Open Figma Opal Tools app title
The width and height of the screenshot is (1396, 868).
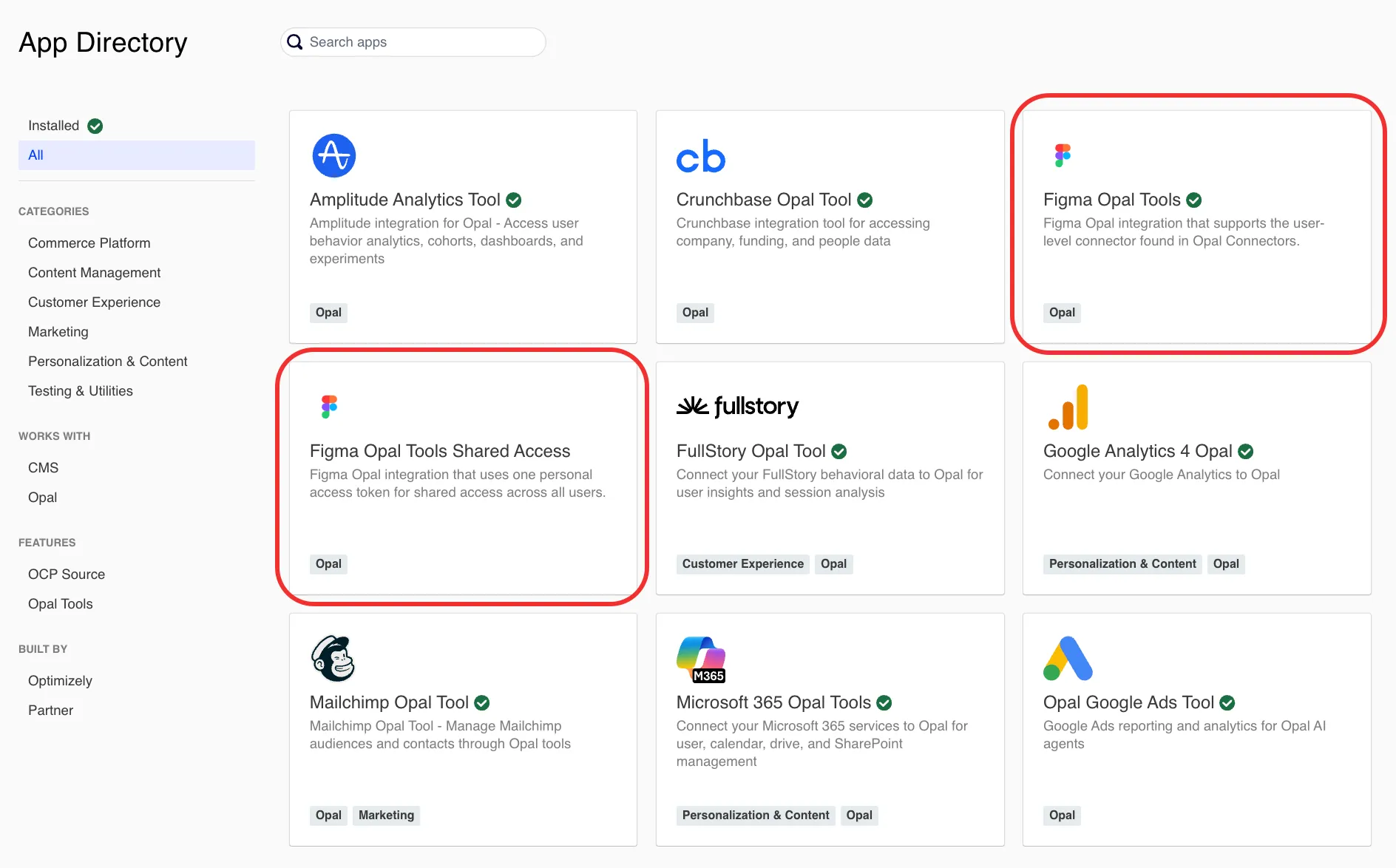(1112, 200)
